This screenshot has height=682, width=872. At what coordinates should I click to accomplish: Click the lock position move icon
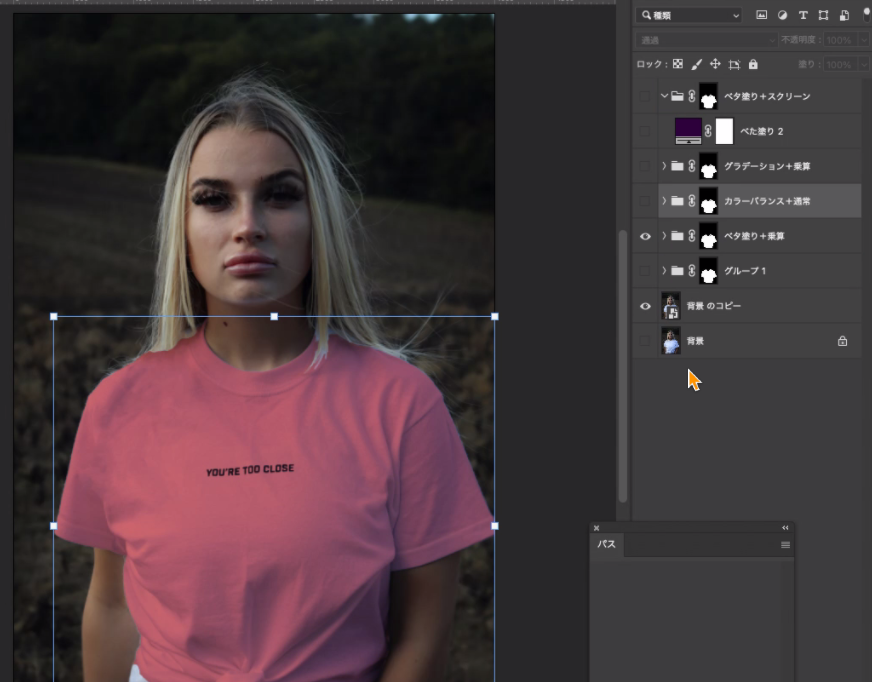pos(715,64)
